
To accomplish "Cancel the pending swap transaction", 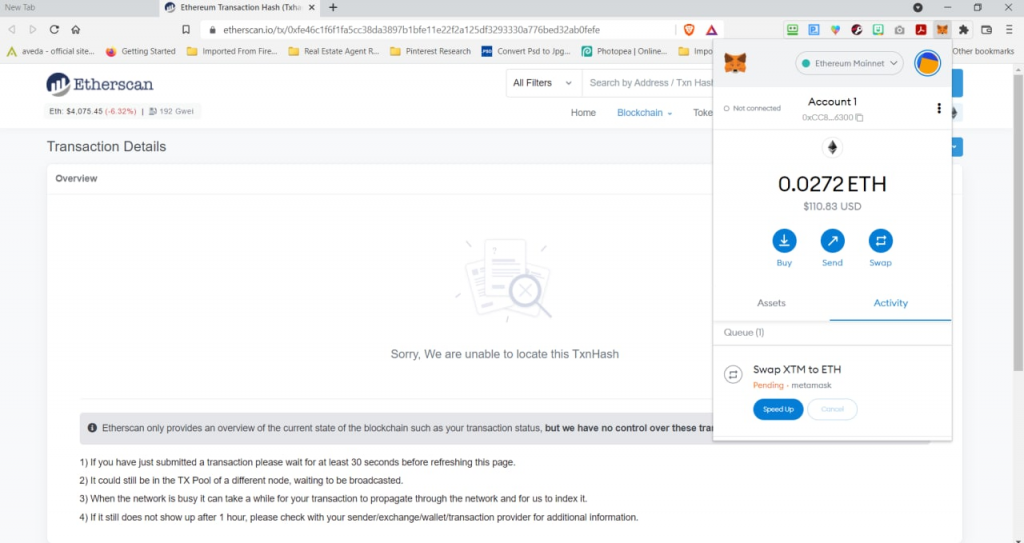I will pos(832,410).
